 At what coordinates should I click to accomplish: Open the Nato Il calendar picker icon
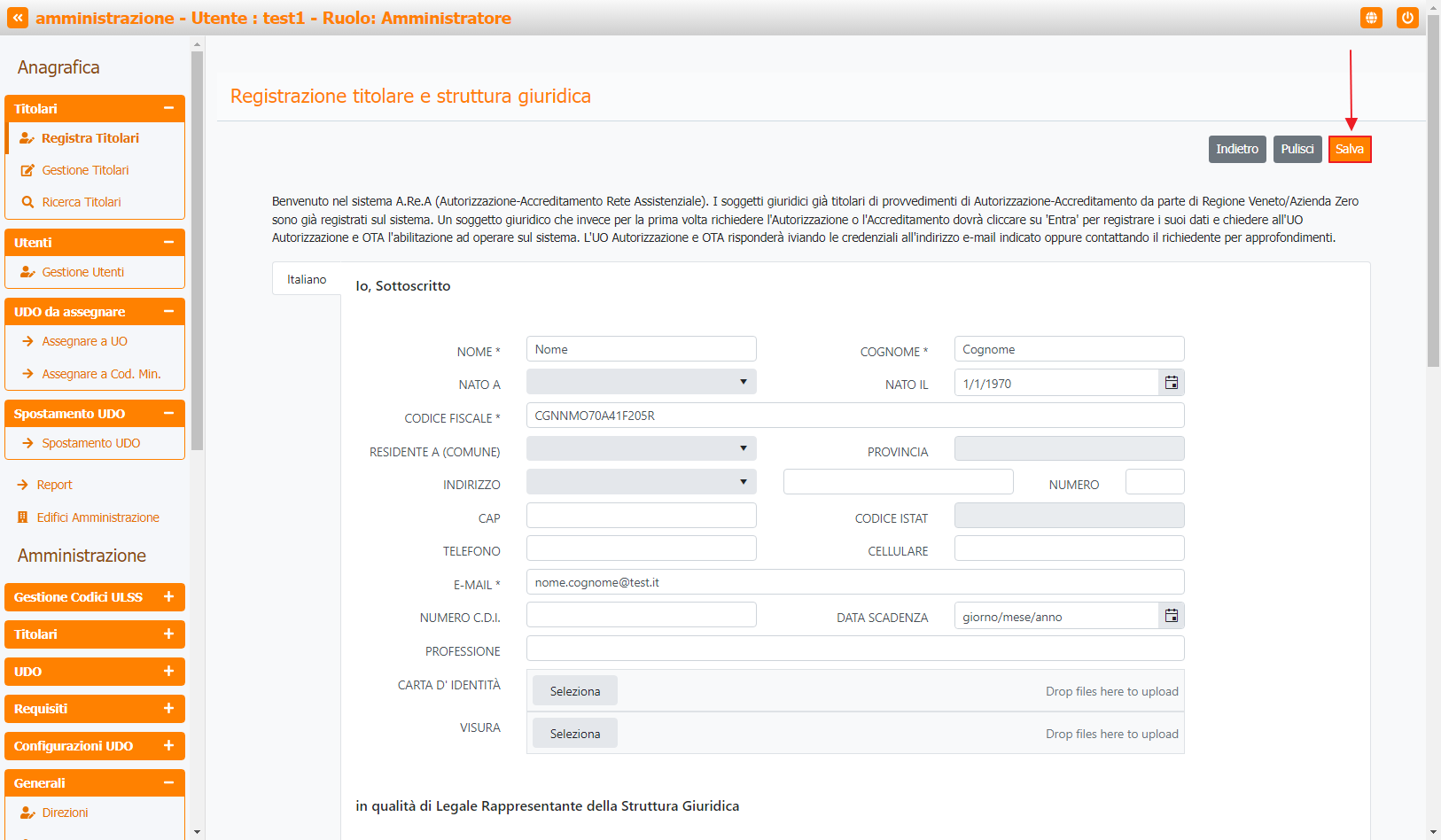coord(1171,383)
